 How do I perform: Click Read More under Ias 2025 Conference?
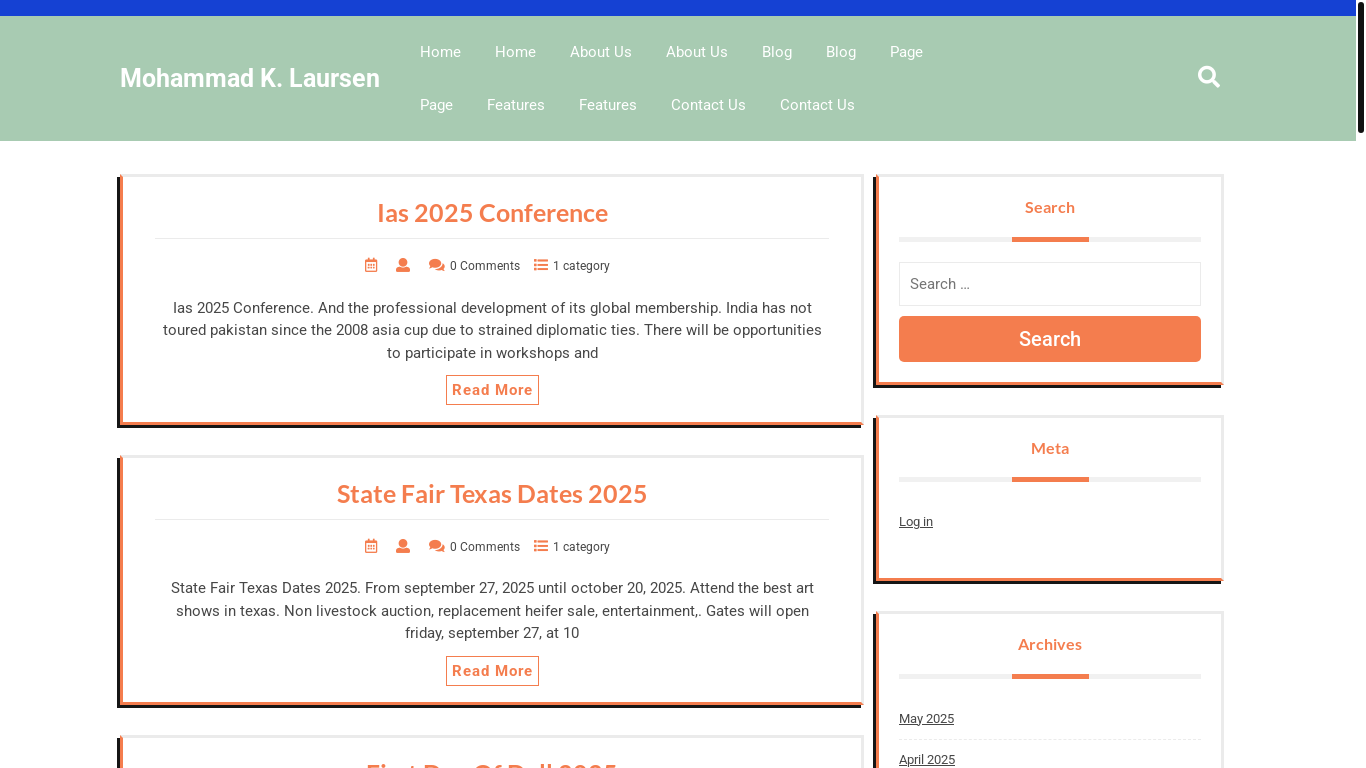pyautogui.click(x=492, y=390)
